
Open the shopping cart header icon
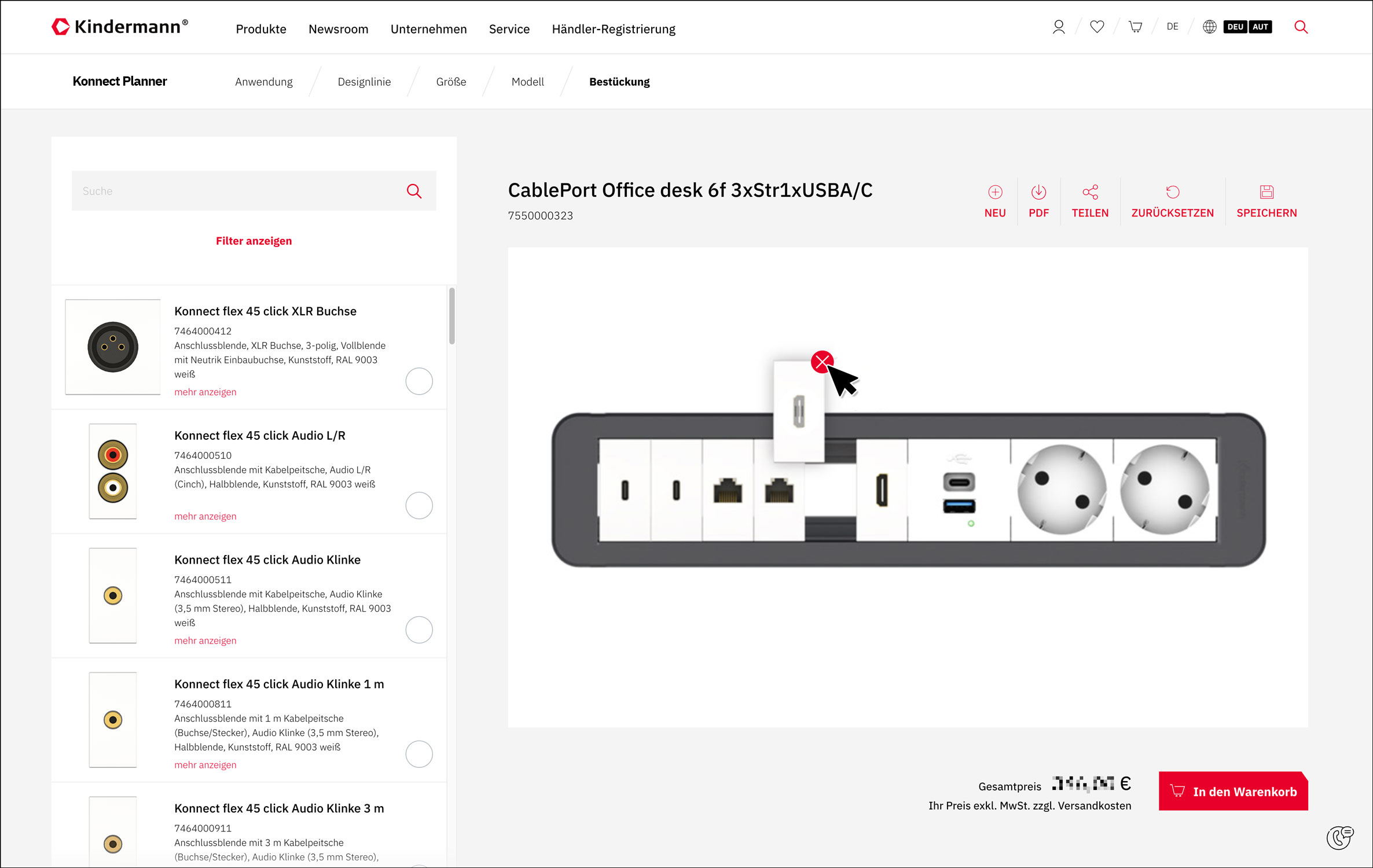[x=1135, y=27]
